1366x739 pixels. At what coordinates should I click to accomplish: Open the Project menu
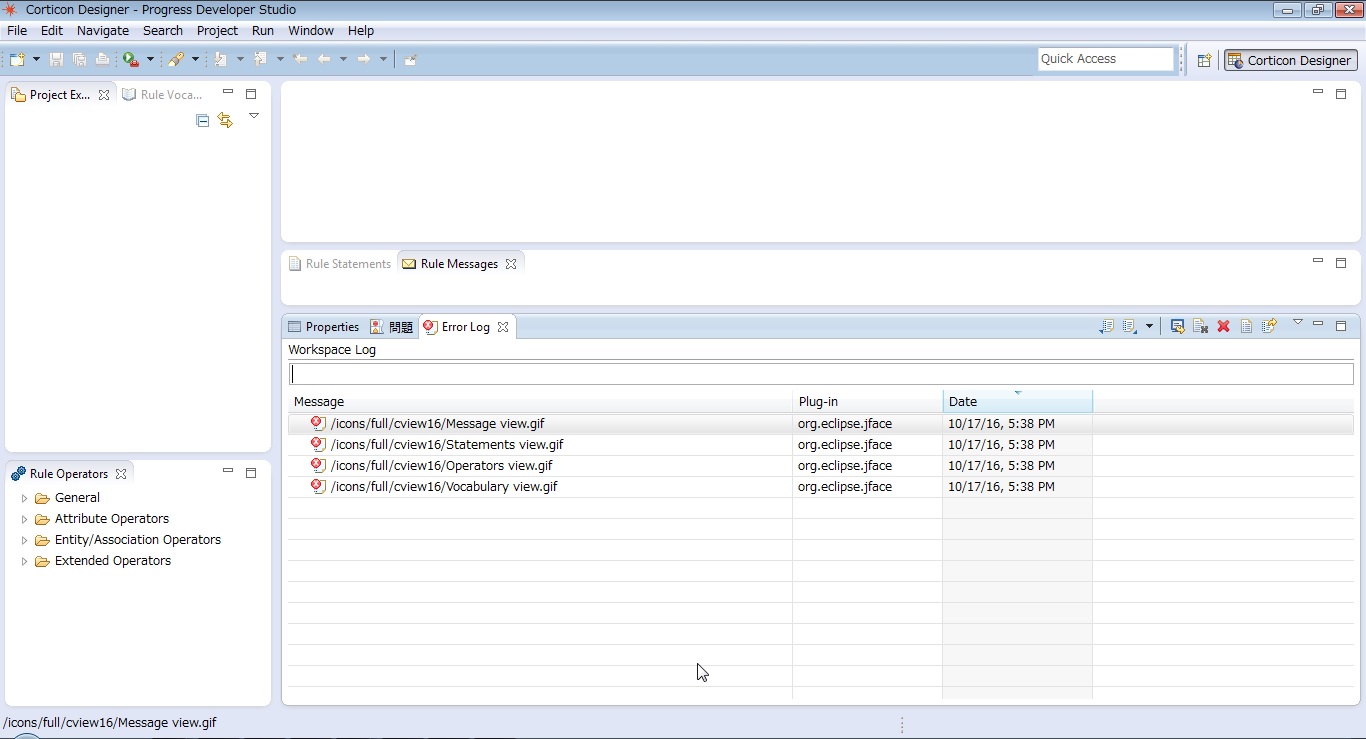(x=217, y=31)
